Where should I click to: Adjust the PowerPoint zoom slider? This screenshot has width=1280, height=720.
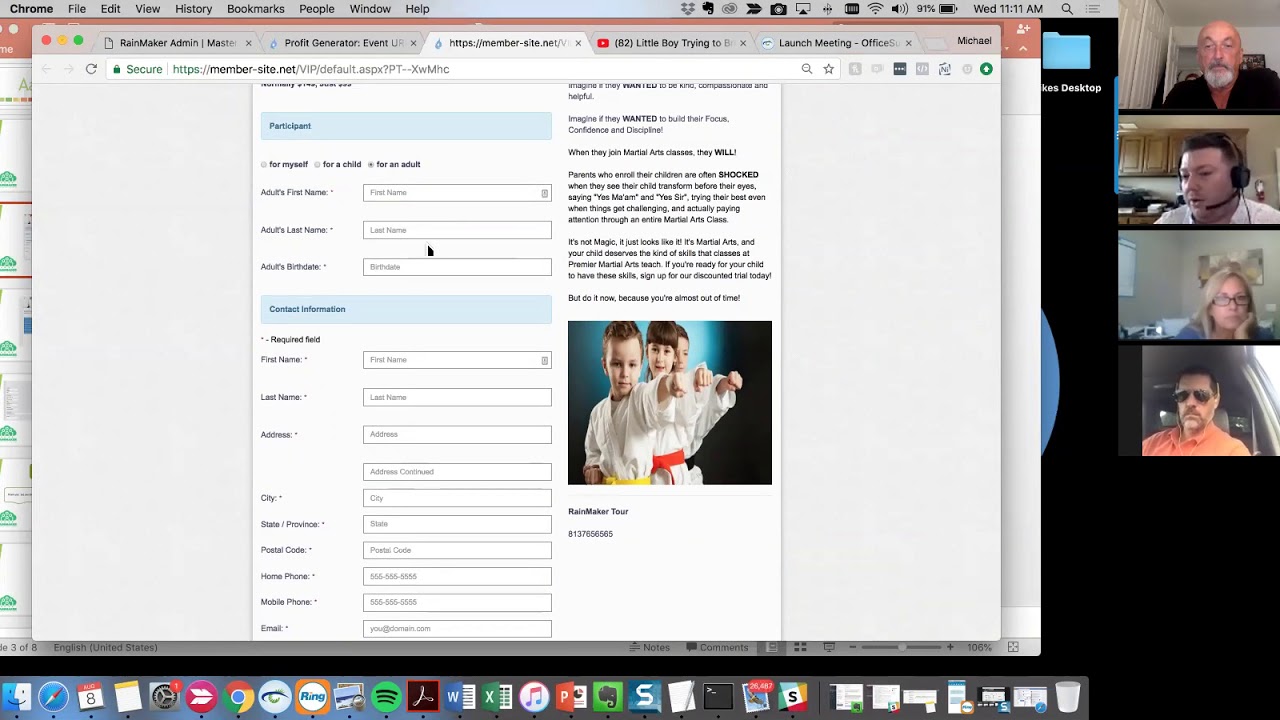tap(901, 647)
